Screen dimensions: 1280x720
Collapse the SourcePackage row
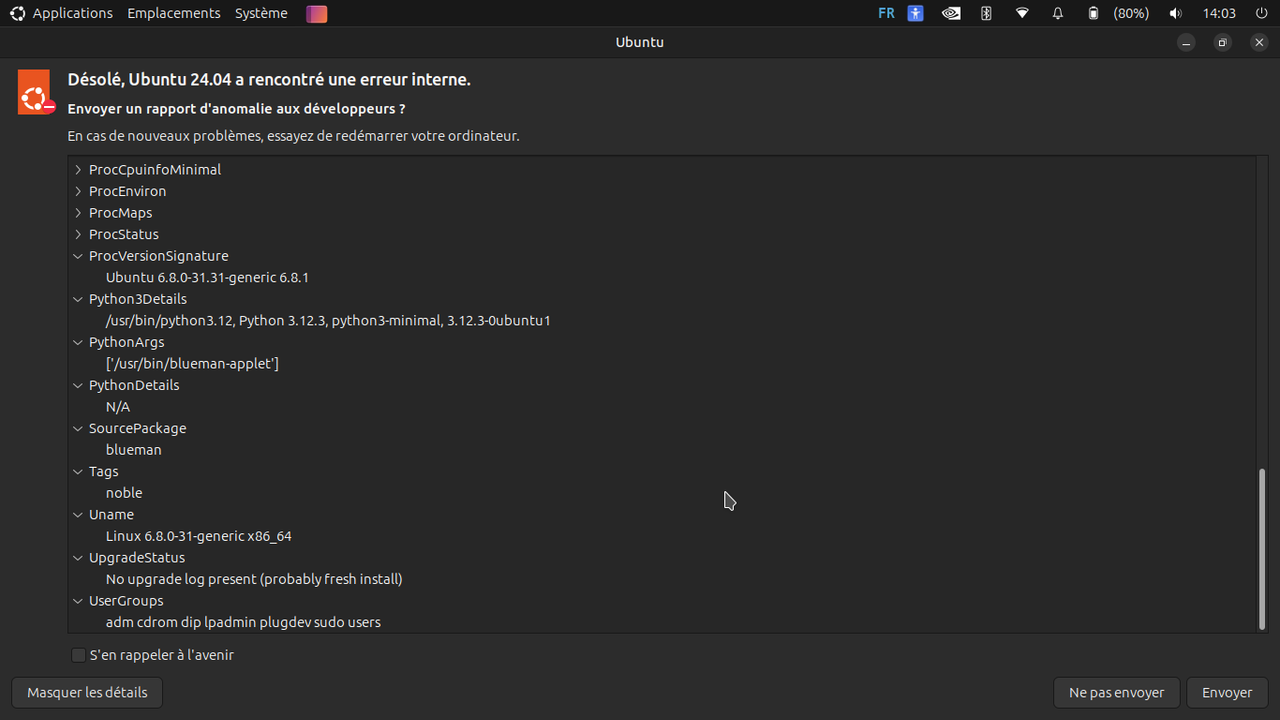pyautogui.click(x=78, y=428)
